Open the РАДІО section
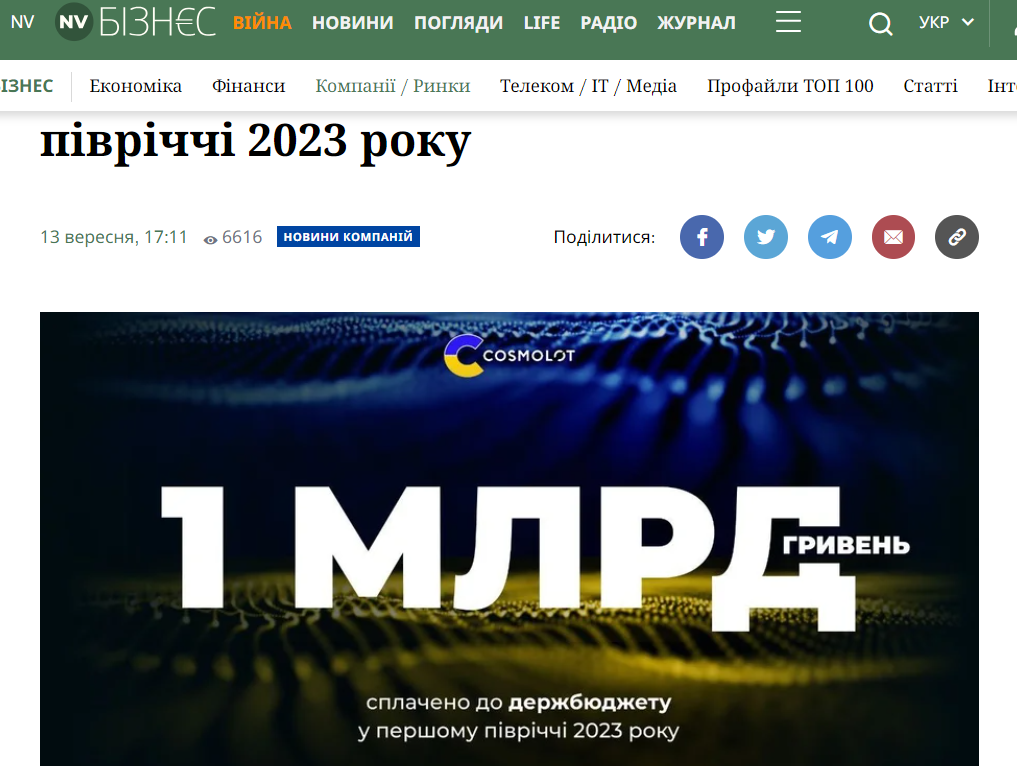Image resolution: width=1017 pixels, height=766 pixels. click(x=608, y=23)
